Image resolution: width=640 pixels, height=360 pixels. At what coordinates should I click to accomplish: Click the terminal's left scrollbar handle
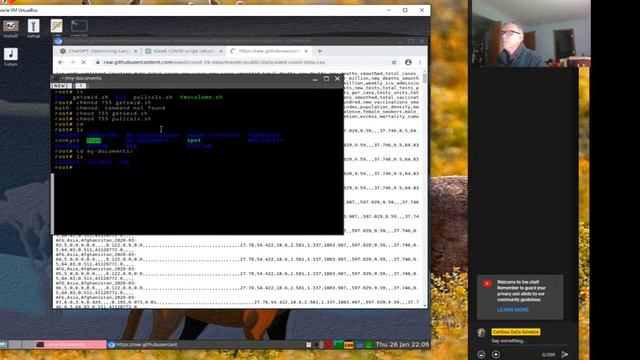[x=52, y=203]
